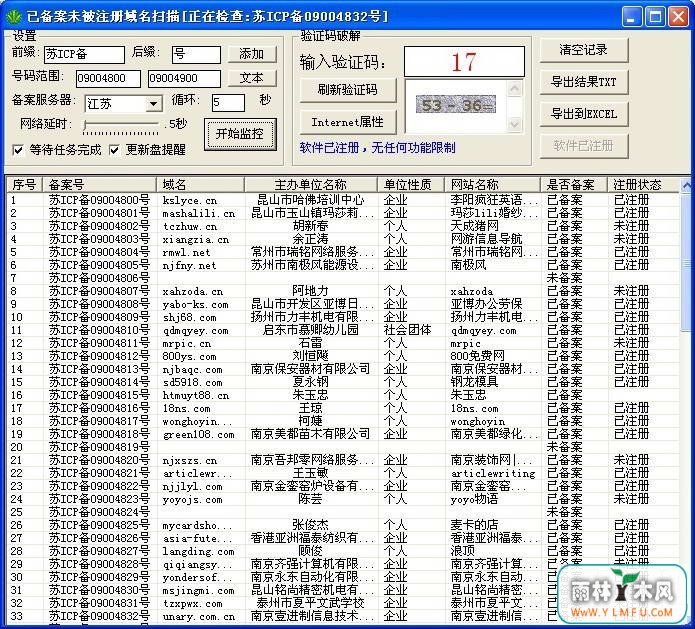Select domain msjingmi.com
The height and width of the screenshot is (629, 695).
(198, 590)
